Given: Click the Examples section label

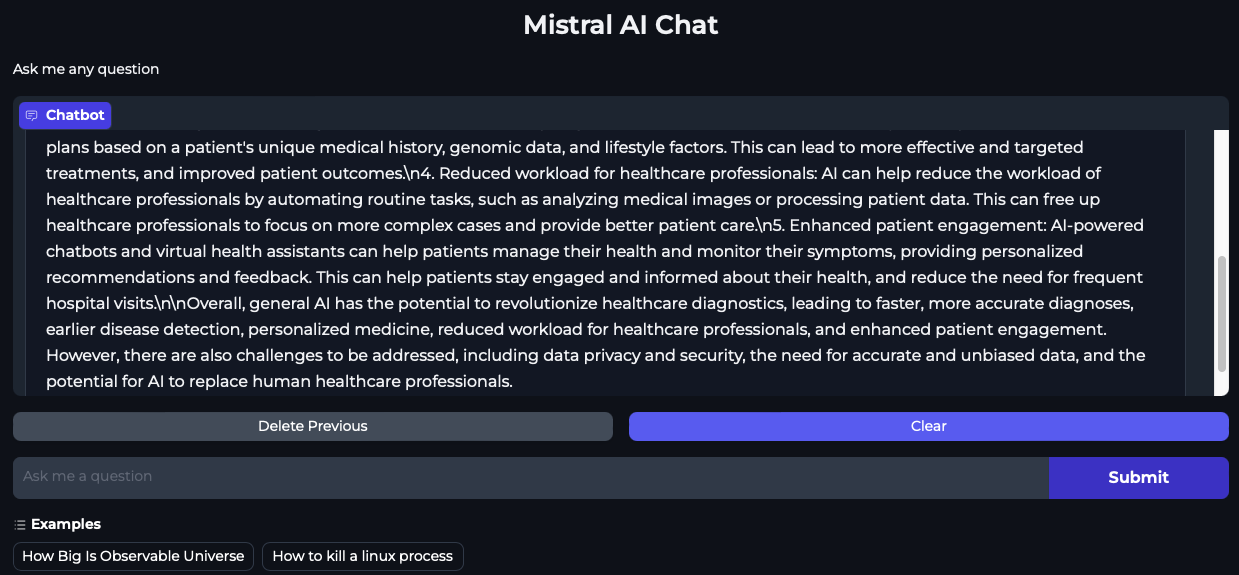Looking at the screenshot, I should [x=66, y=524].
